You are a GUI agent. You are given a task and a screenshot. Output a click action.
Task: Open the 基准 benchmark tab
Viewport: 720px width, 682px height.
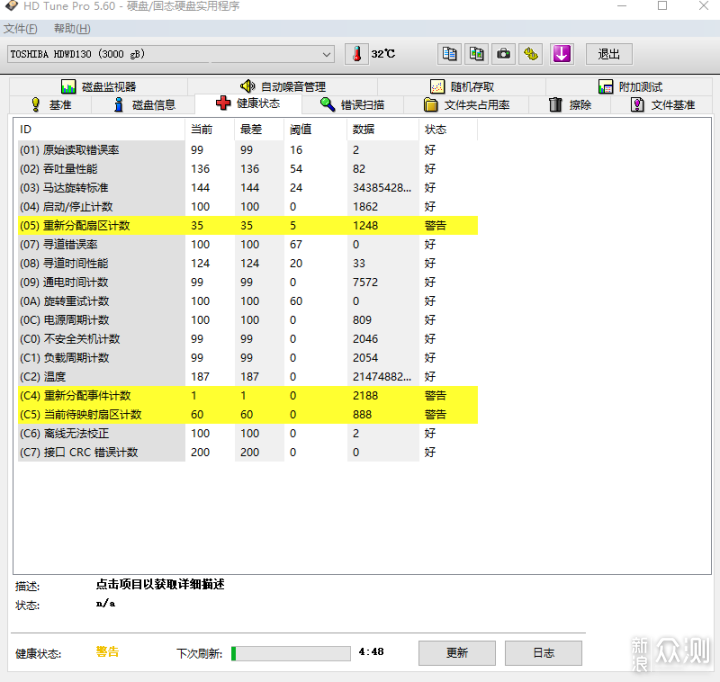(51, 105)
